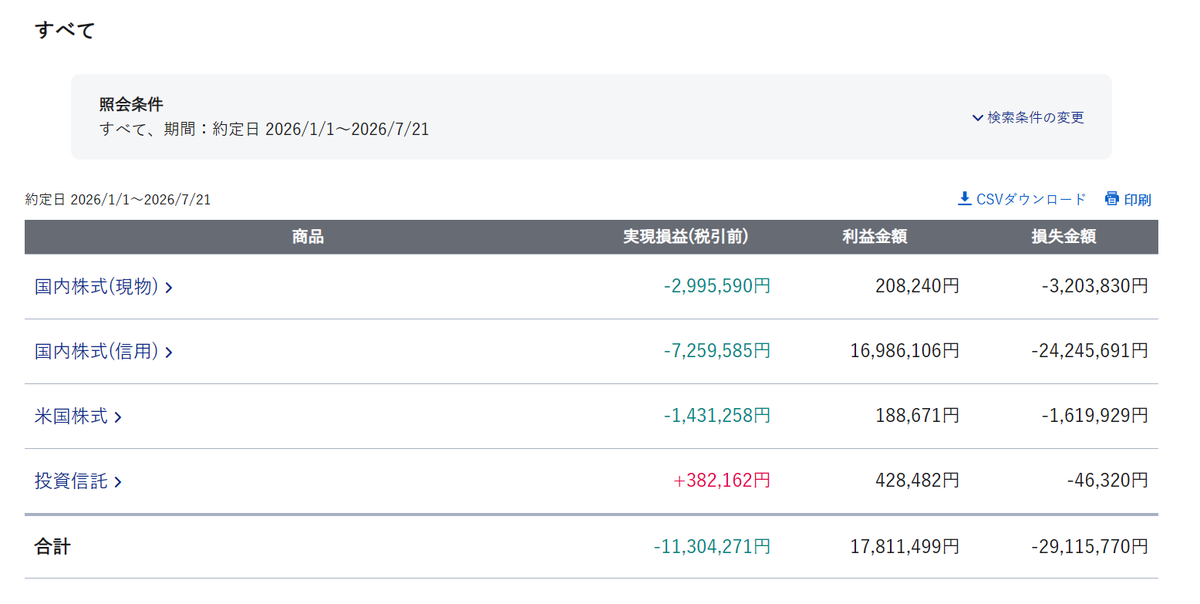
Task: Expand 検索条件の変更 chevron
Action: 978,117
